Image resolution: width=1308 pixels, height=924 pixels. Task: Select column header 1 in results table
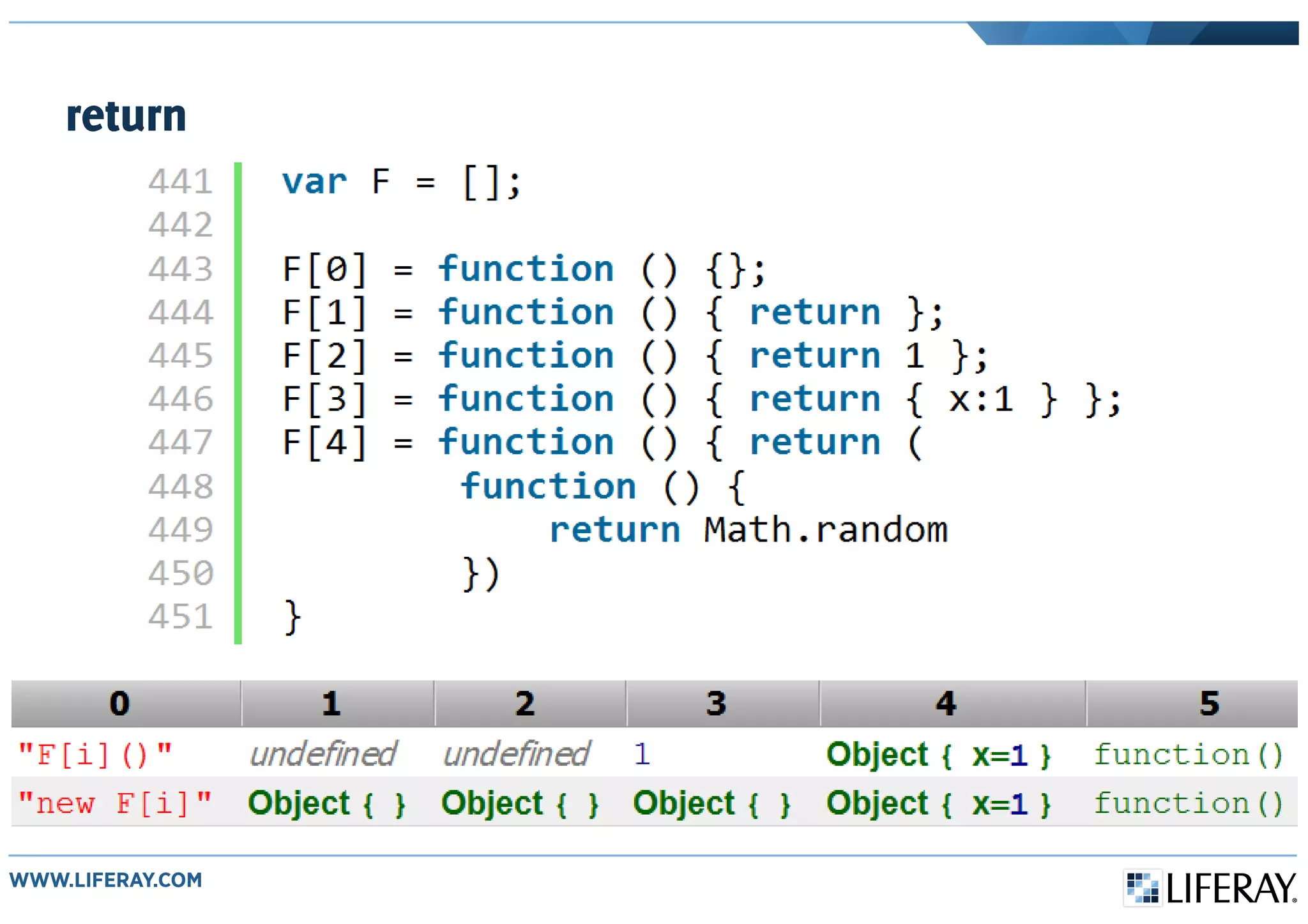click(331, 704)
